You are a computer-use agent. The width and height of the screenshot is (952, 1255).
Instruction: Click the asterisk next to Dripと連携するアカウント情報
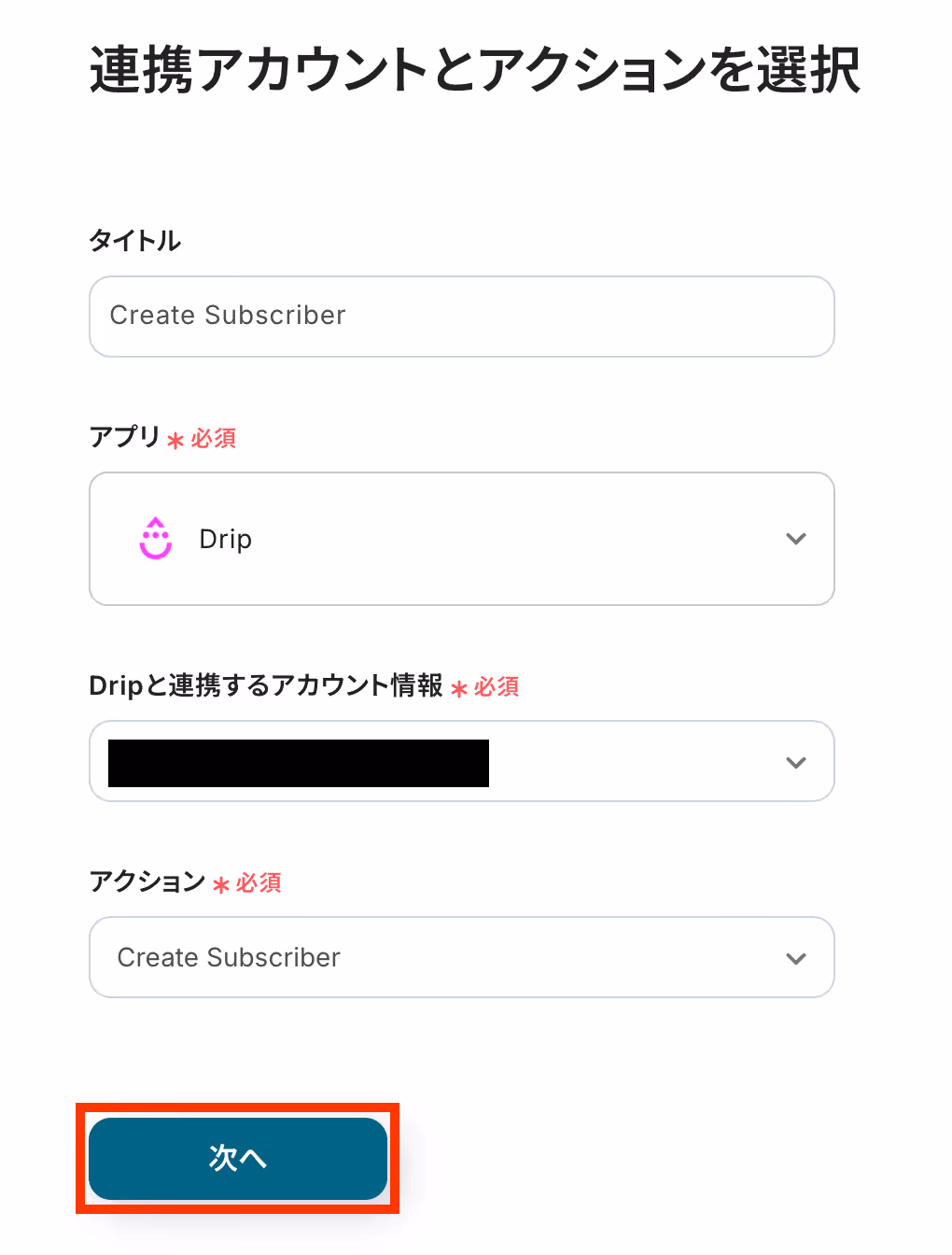(458, 688)
